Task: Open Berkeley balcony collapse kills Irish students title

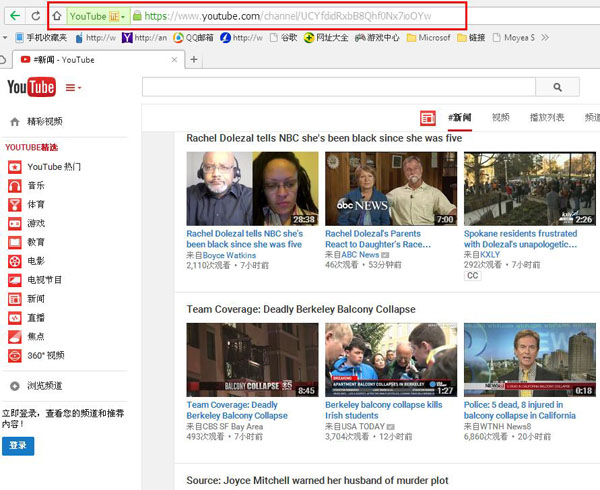Action: click(x=384, y=410)
